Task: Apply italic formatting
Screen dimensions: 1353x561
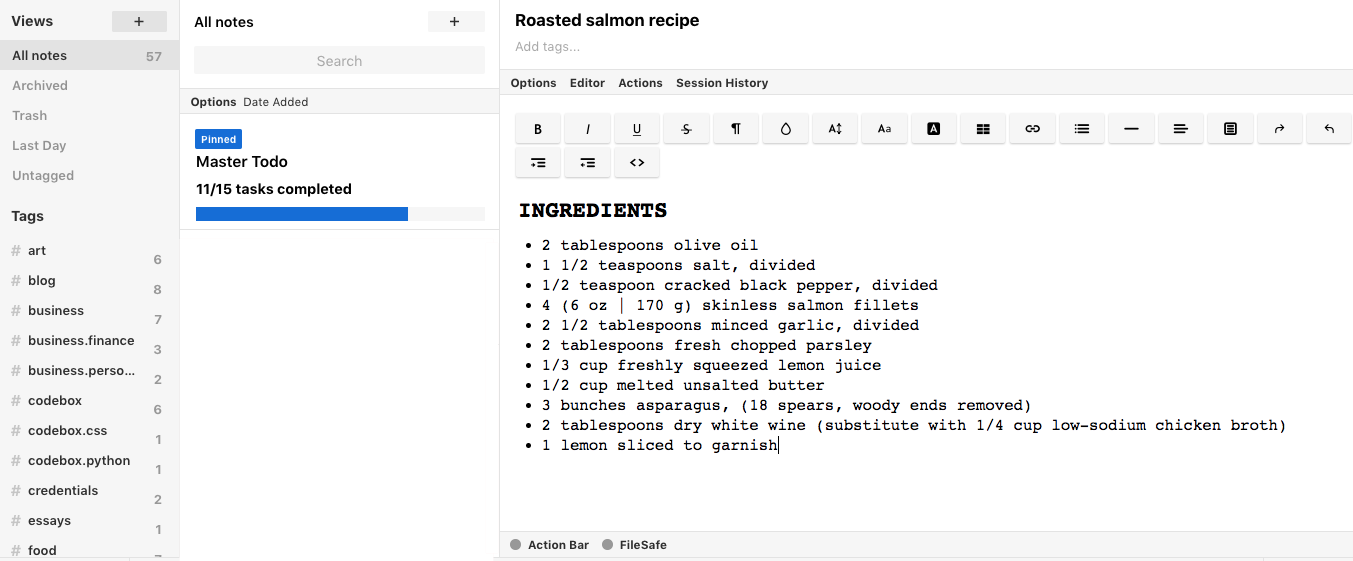Action: 588,129
